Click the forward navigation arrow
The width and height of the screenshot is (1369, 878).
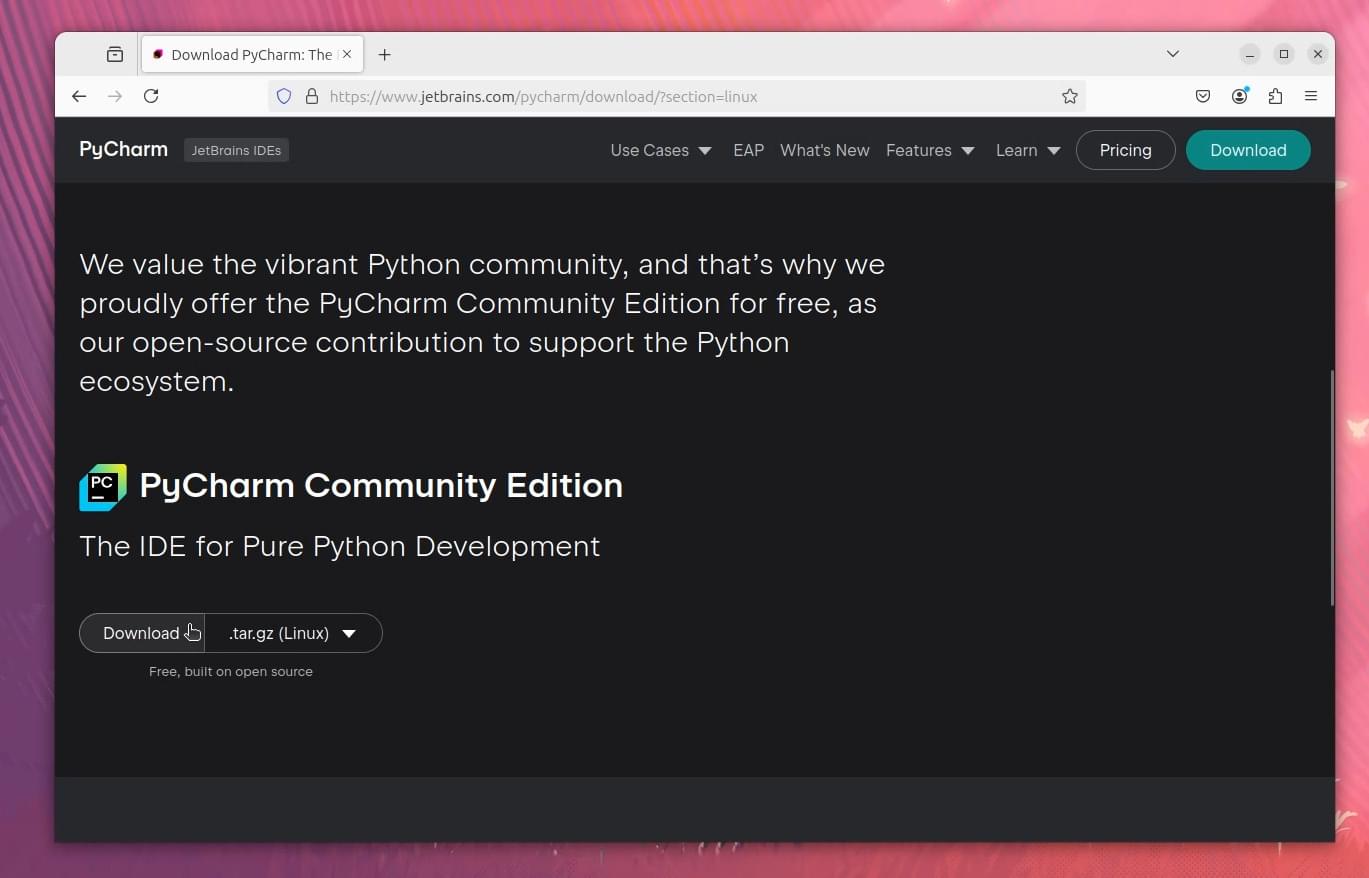pyautogui.click(x=115, y=96)
